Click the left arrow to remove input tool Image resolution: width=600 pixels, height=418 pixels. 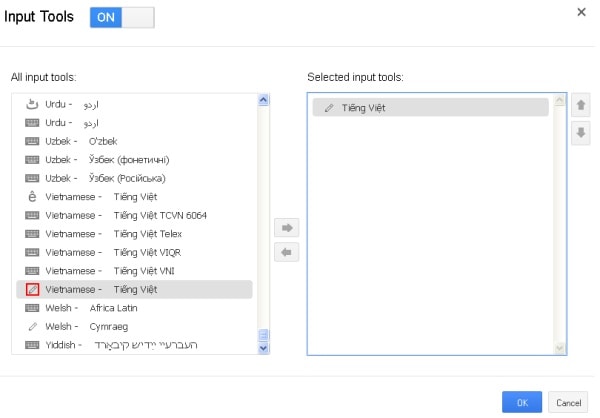(285, 253)
